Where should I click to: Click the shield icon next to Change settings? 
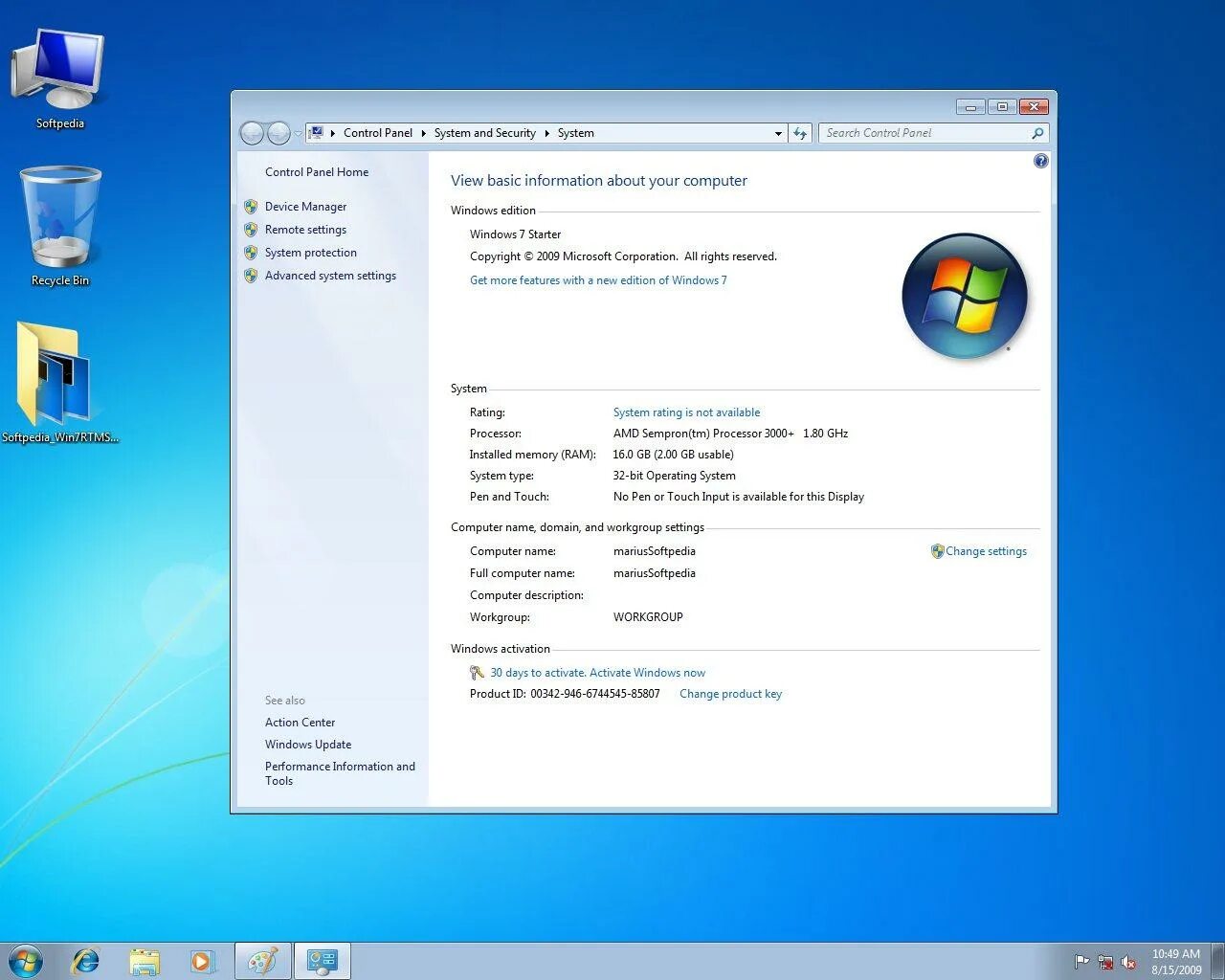(937, 551)
